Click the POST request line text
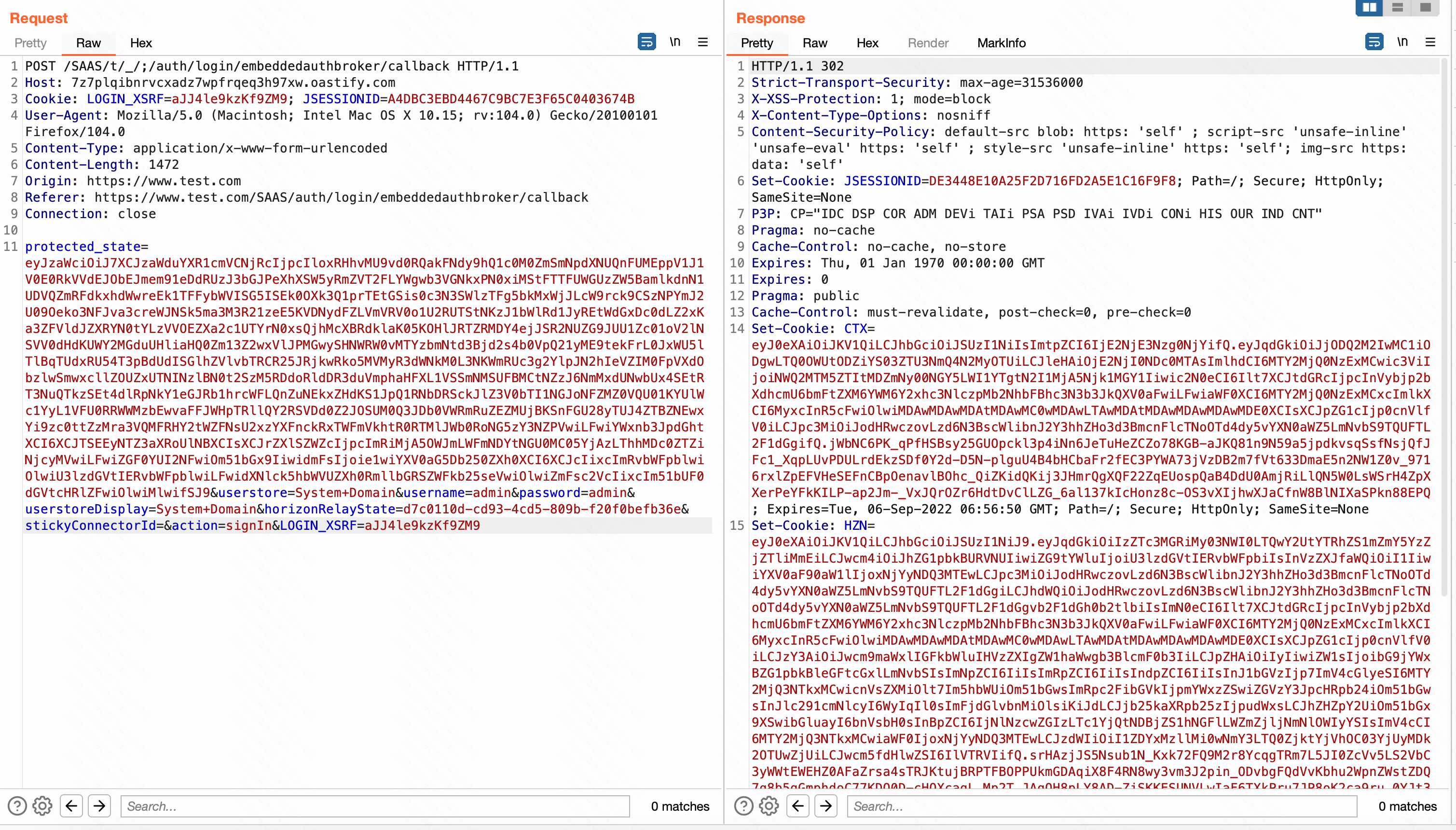This screenshot has height=830, width=1456. [x=272, y=66]
